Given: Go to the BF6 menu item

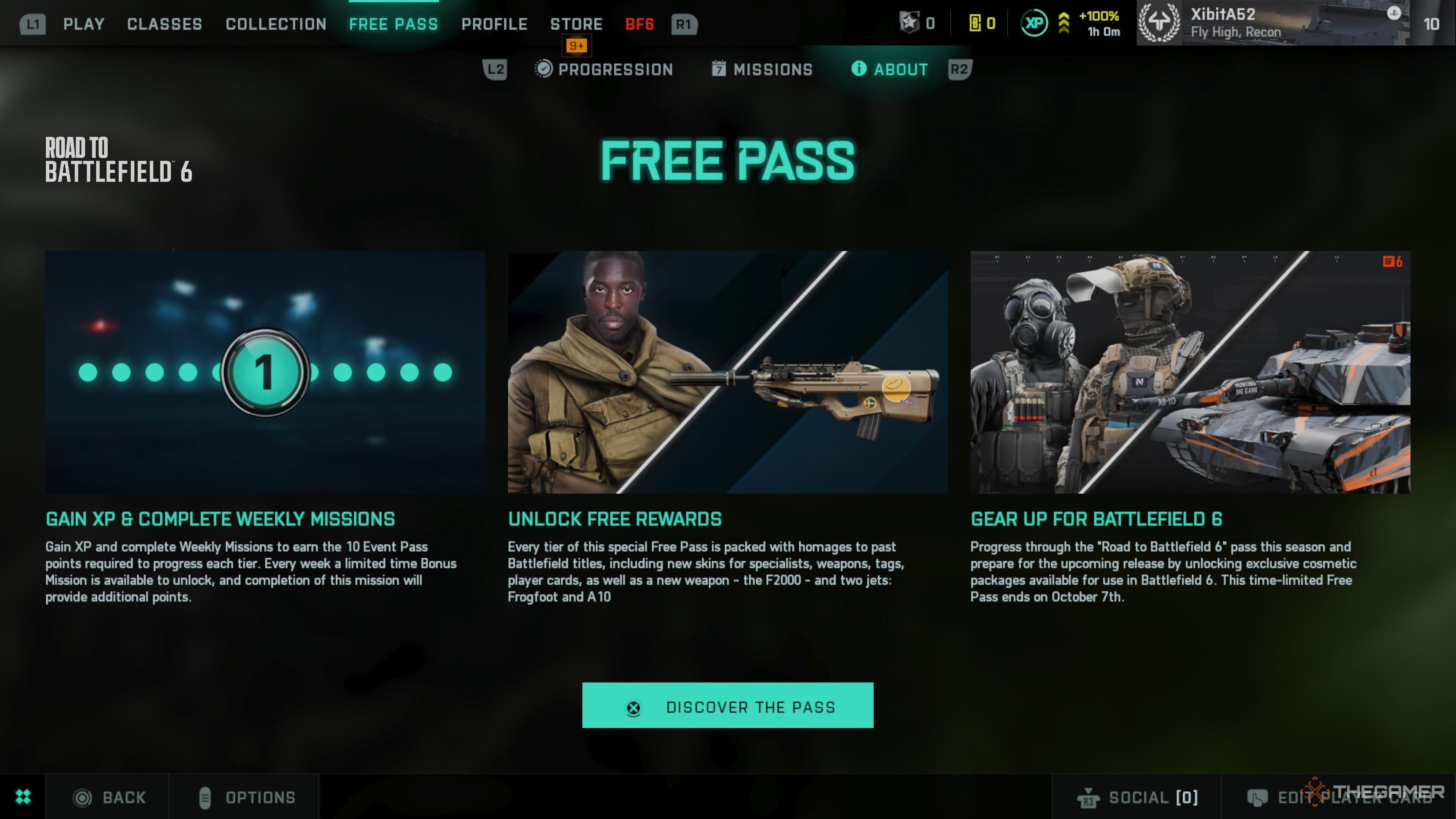Looking at the screenshot, I should pyautogui.click(x=639, y=24).
